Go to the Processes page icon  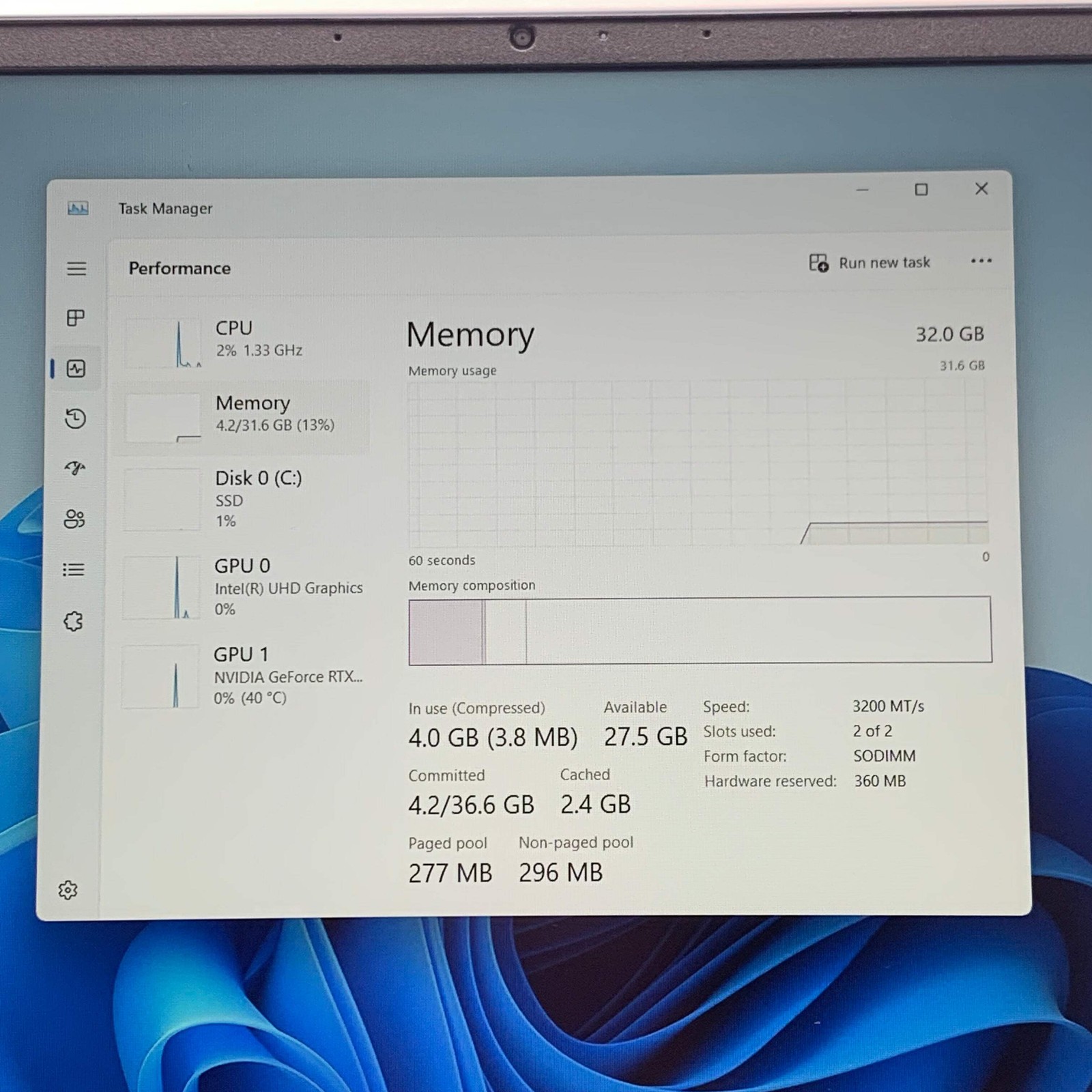coord(76,317)
